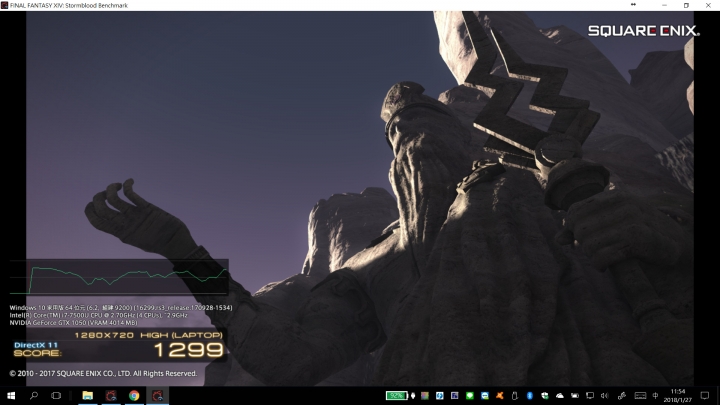Open Task View on the taskbar
The height and width of the screenshot is (405, 720).
(56, 395)
